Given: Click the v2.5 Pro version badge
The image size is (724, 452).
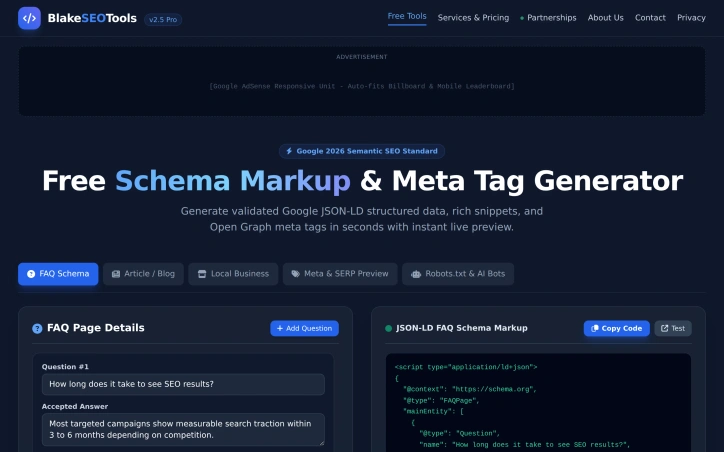Looking at the screenshot, I should click(163, 19).
